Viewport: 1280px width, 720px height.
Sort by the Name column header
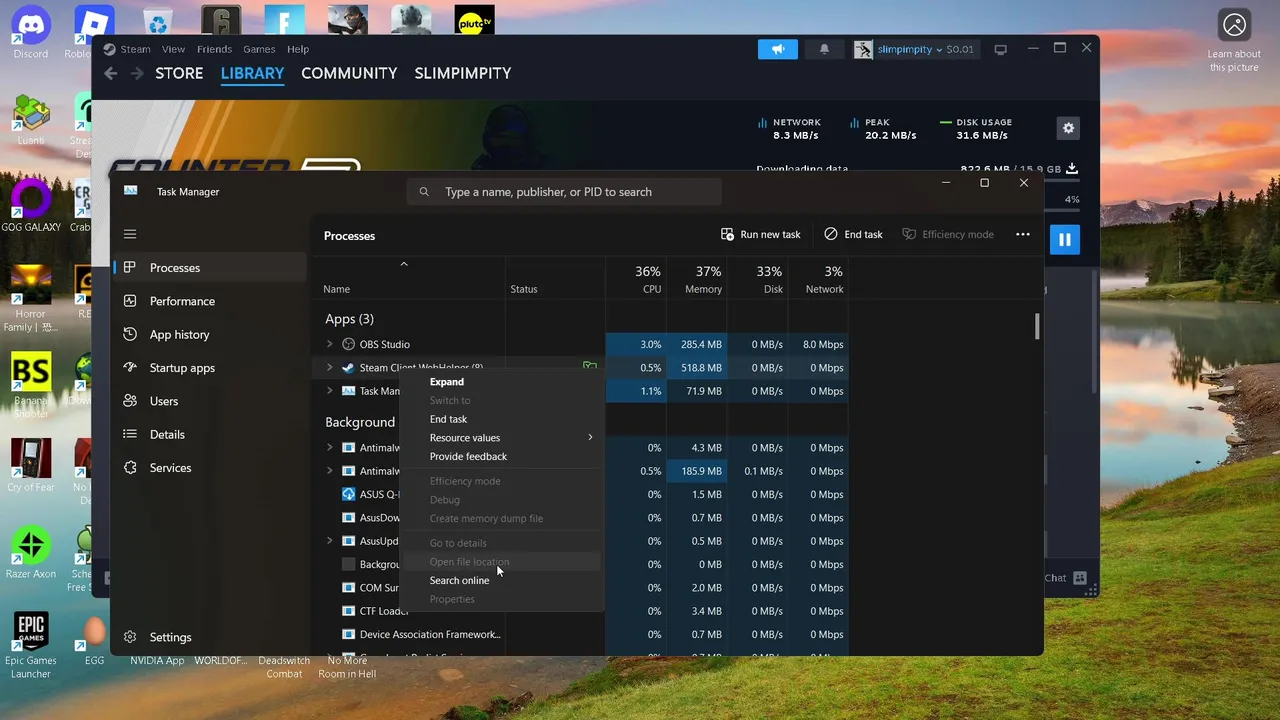coord(337,289)
